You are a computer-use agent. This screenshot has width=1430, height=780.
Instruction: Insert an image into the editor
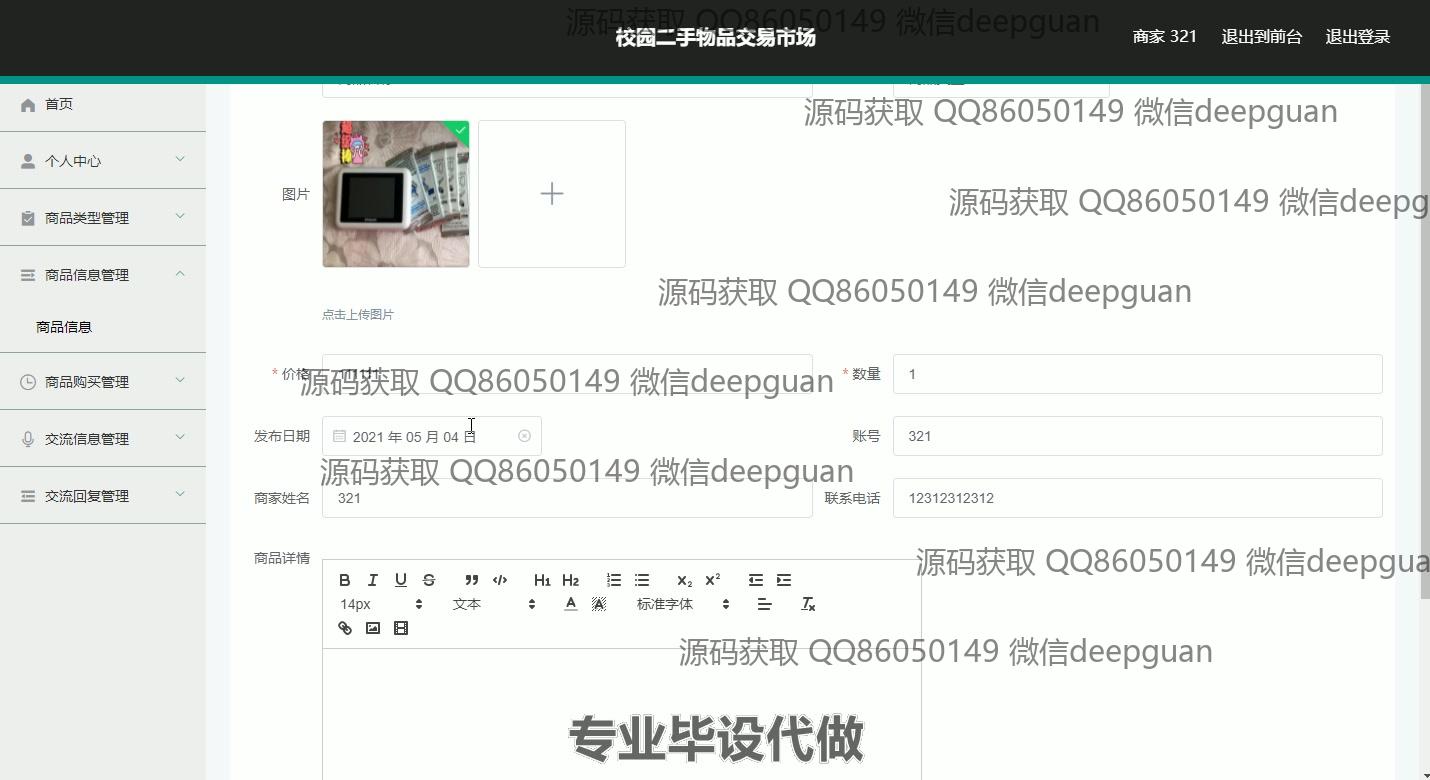373,628
